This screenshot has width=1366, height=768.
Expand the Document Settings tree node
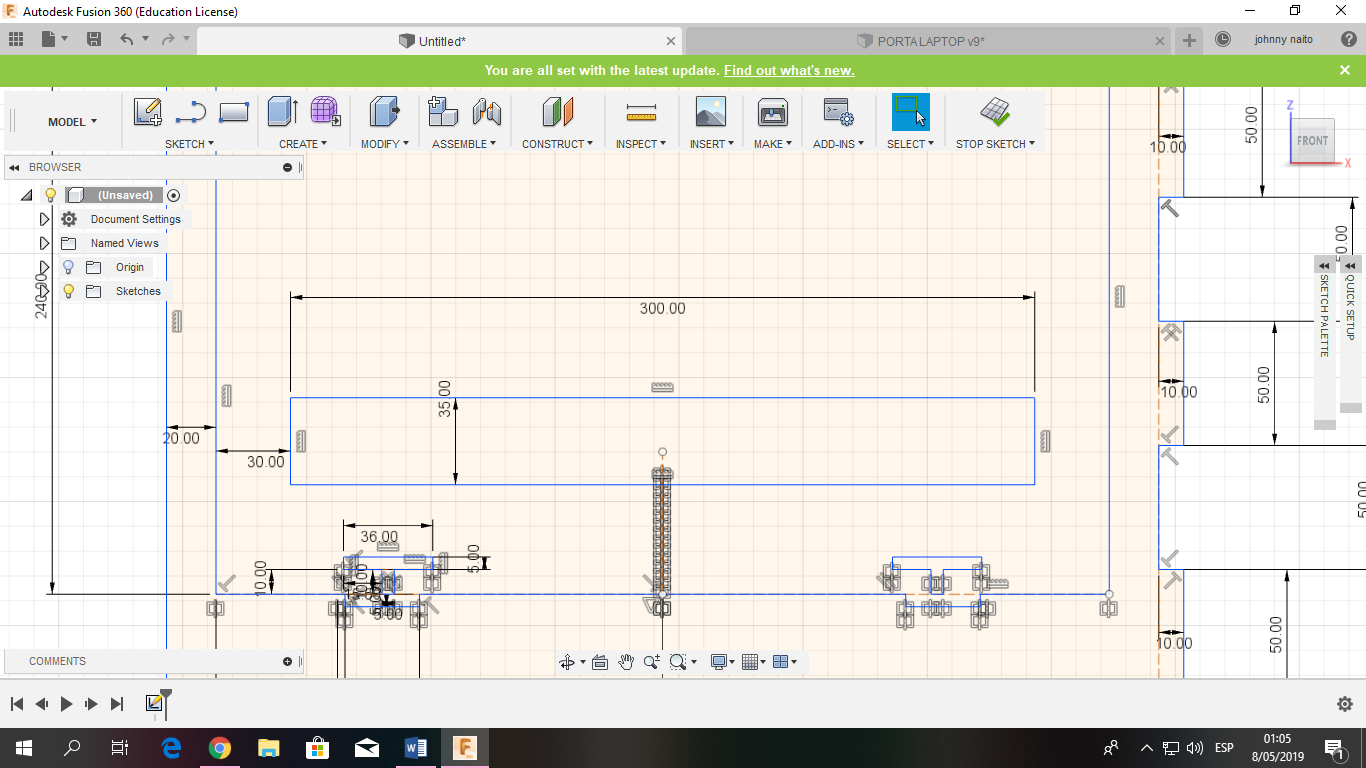coord(44,219)
